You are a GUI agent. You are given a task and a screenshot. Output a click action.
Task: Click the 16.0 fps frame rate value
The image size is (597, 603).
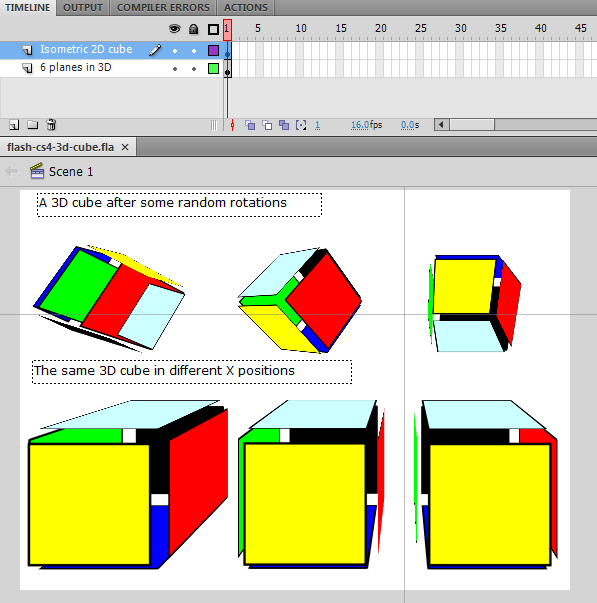click(360, 125)
